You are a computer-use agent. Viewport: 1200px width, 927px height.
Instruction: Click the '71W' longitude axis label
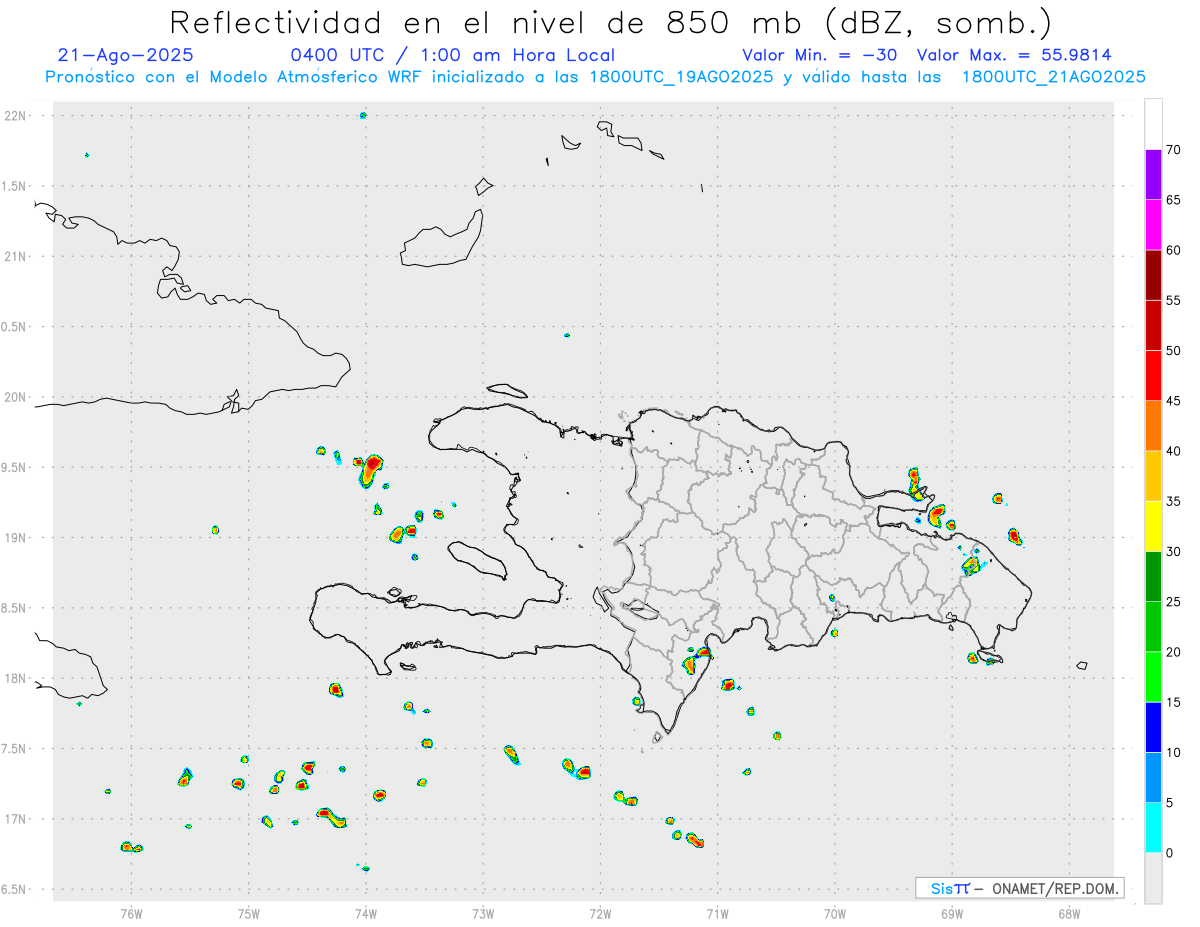[717, 913]
